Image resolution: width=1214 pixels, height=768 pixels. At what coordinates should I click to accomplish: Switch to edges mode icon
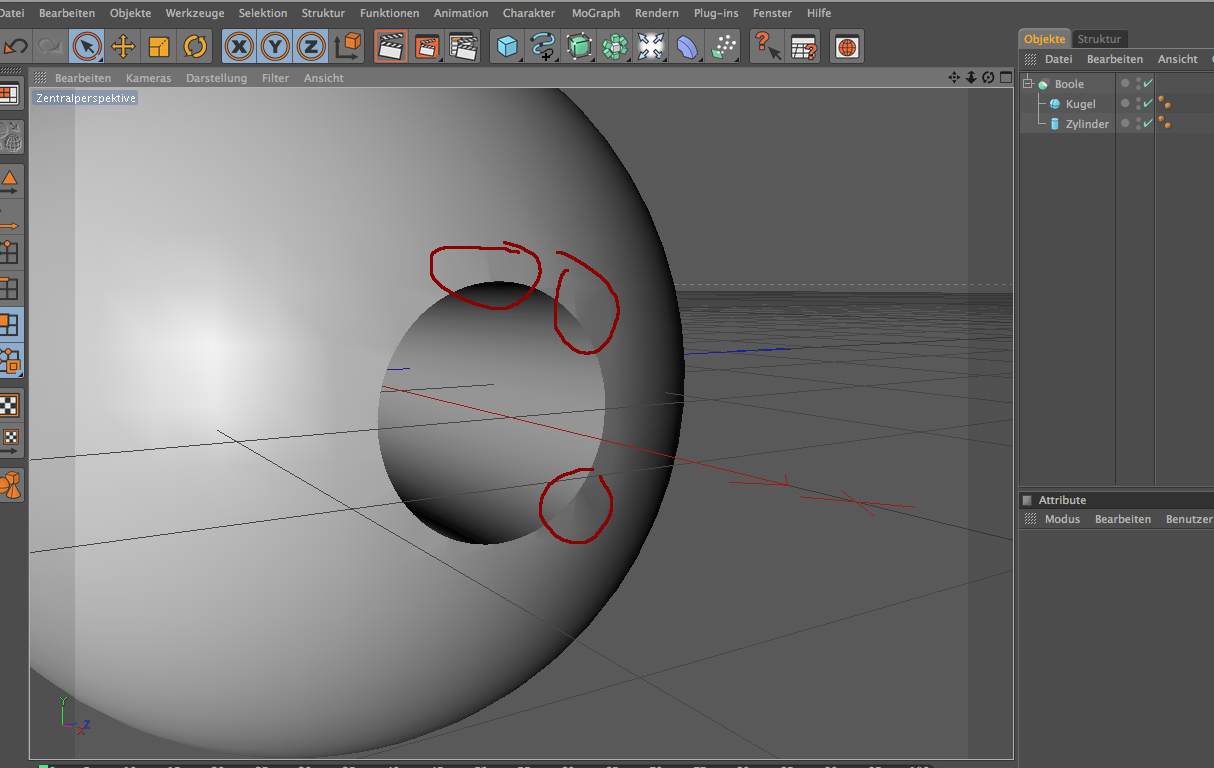10,289
